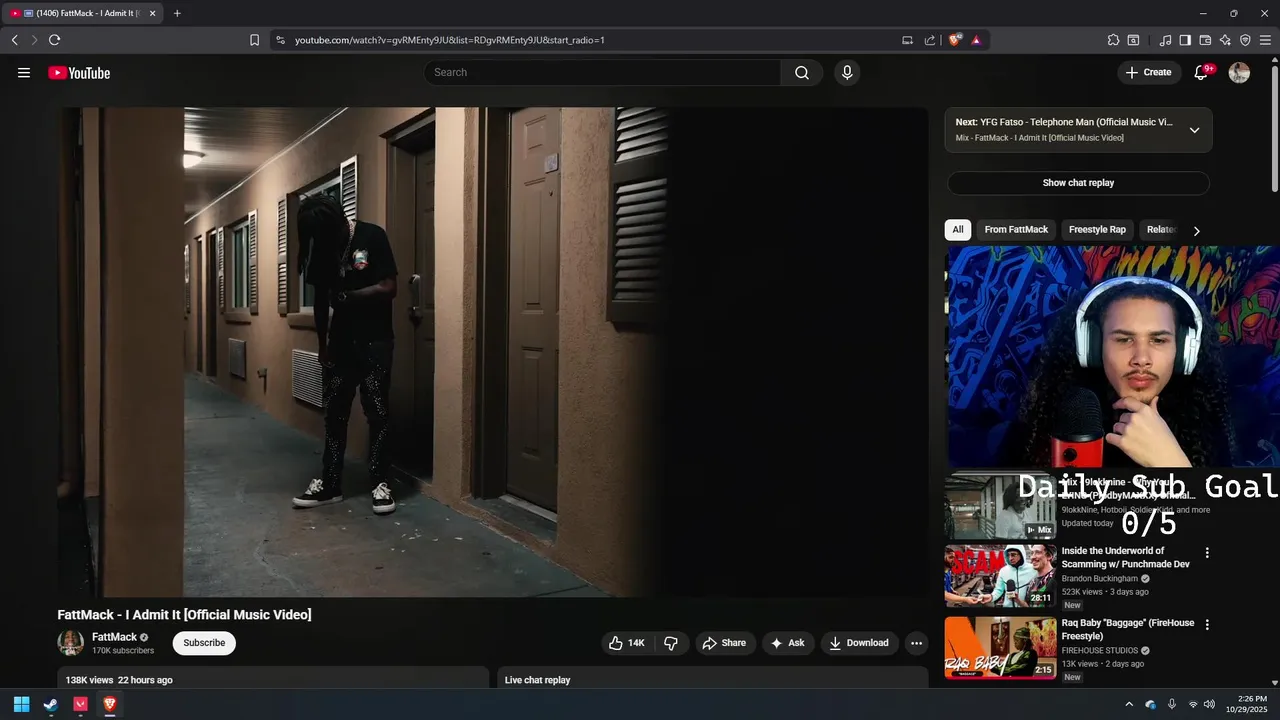Select the All filter chip

(x=958, y=230)
